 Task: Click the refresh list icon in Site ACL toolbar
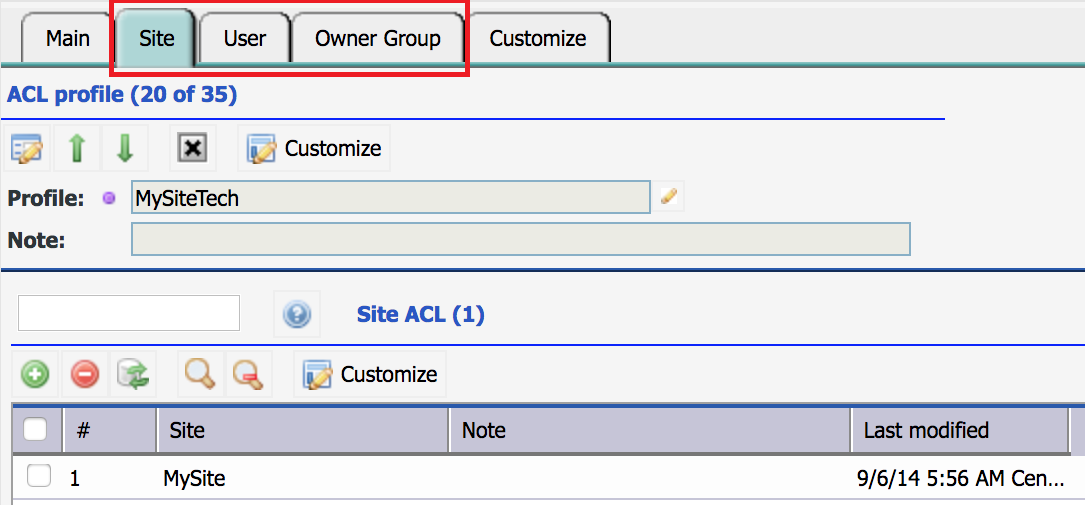coord(133,374)
